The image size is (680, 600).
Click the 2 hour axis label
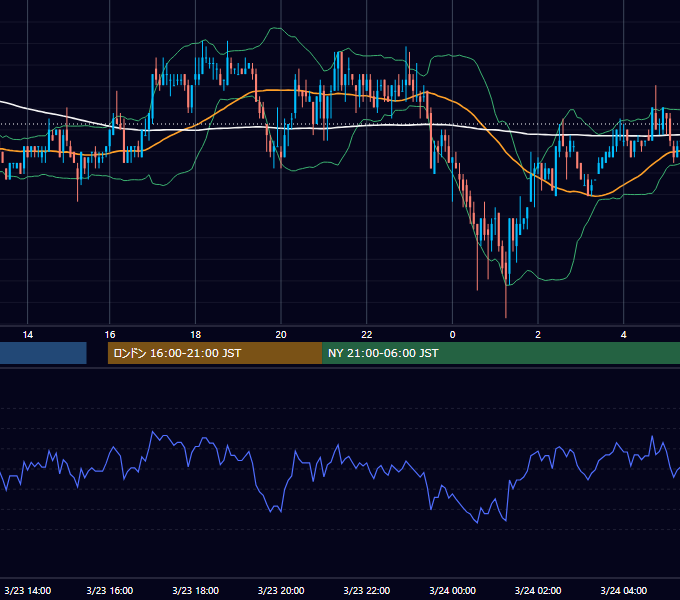538,335
